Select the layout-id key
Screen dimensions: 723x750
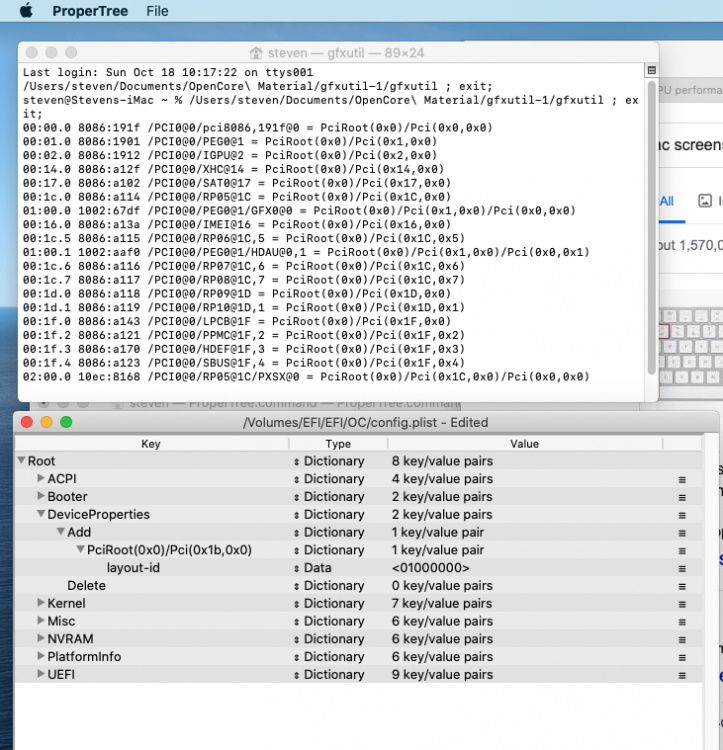133,568
